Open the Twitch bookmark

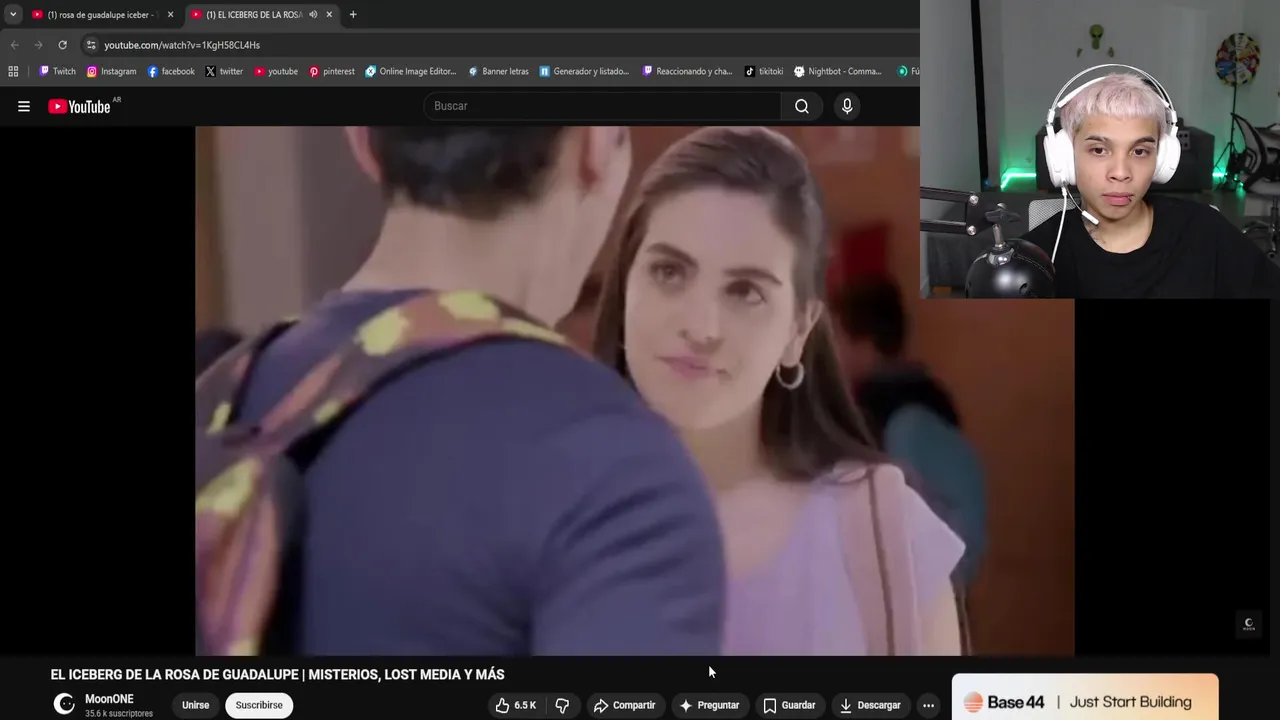tap(57, 71)
